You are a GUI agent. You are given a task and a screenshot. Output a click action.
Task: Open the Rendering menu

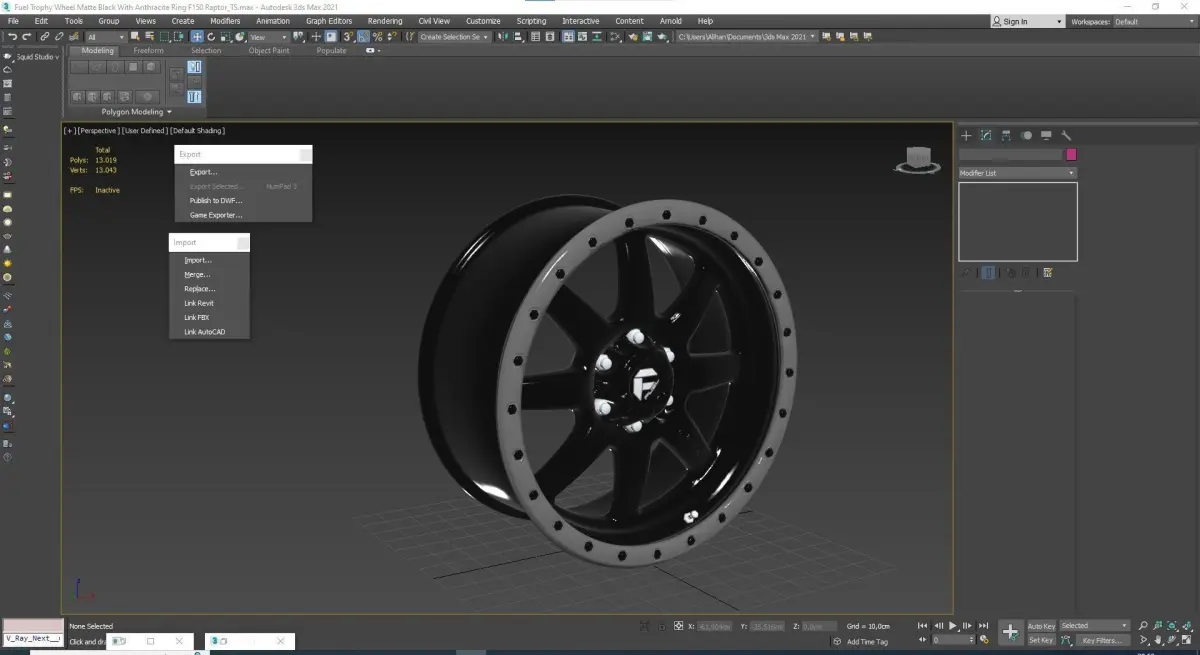pyautogui.click(x=385, y=21)
